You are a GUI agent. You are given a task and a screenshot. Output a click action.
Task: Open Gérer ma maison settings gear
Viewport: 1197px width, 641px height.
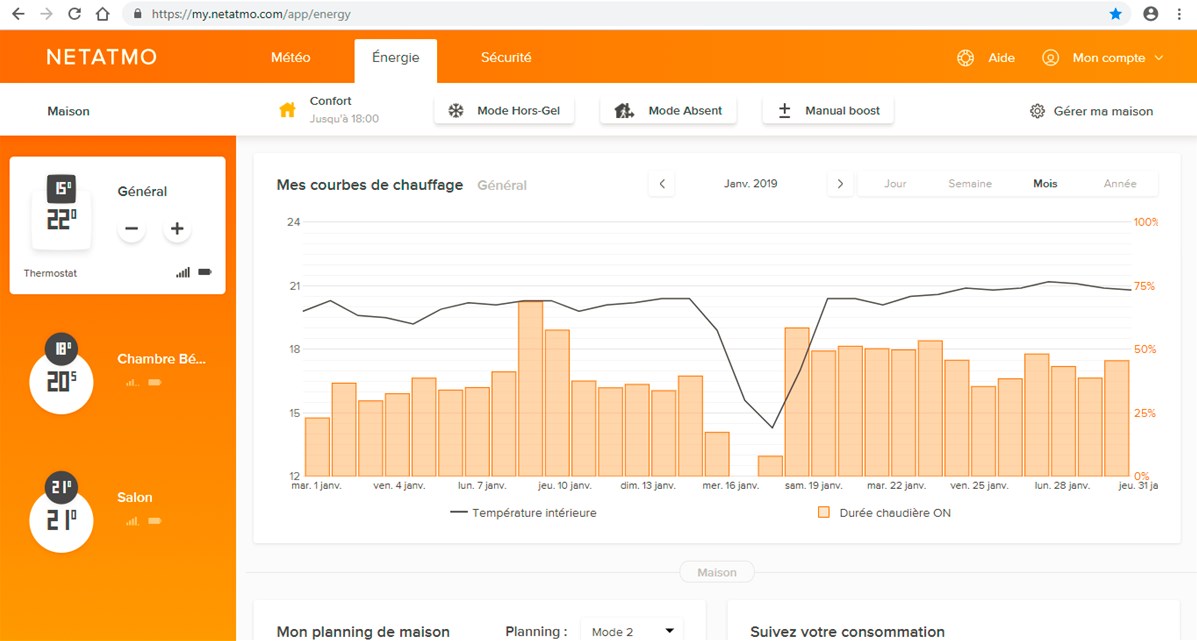pyautogui.click(x=1091, y=111)
